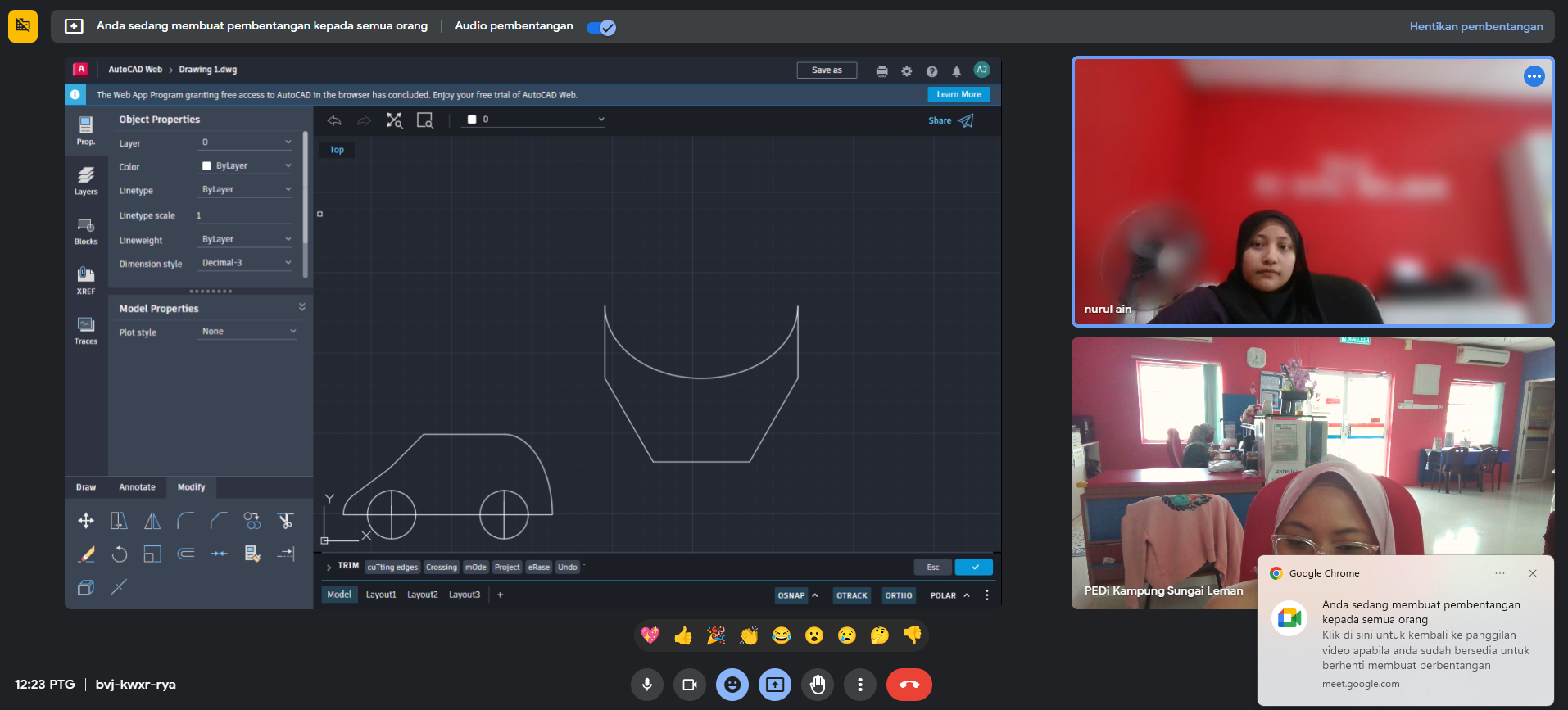The height and width of the screenshot is (710, 1568).
Task: Toggle the Audio pembentangan switch
Action: 601,27
